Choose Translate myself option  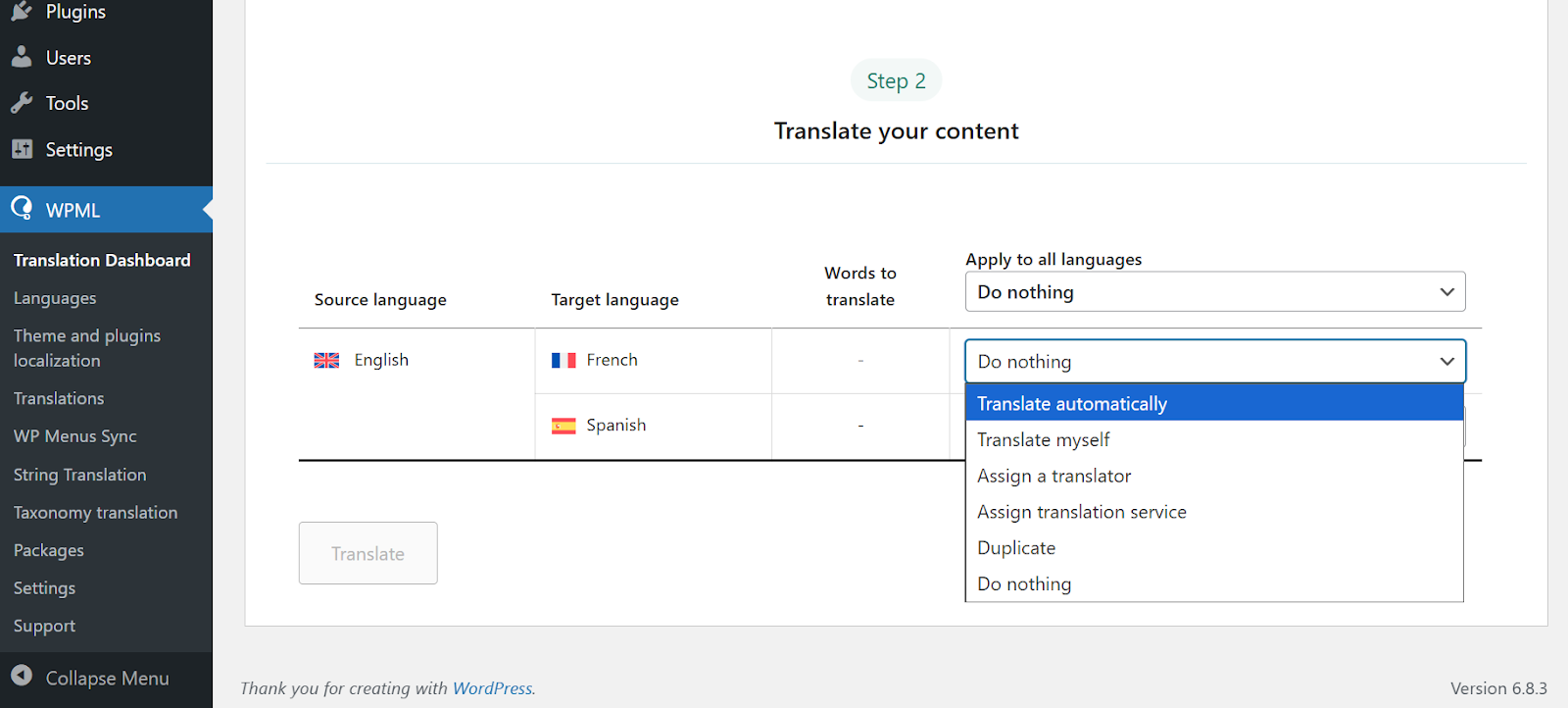(1214, 439)
